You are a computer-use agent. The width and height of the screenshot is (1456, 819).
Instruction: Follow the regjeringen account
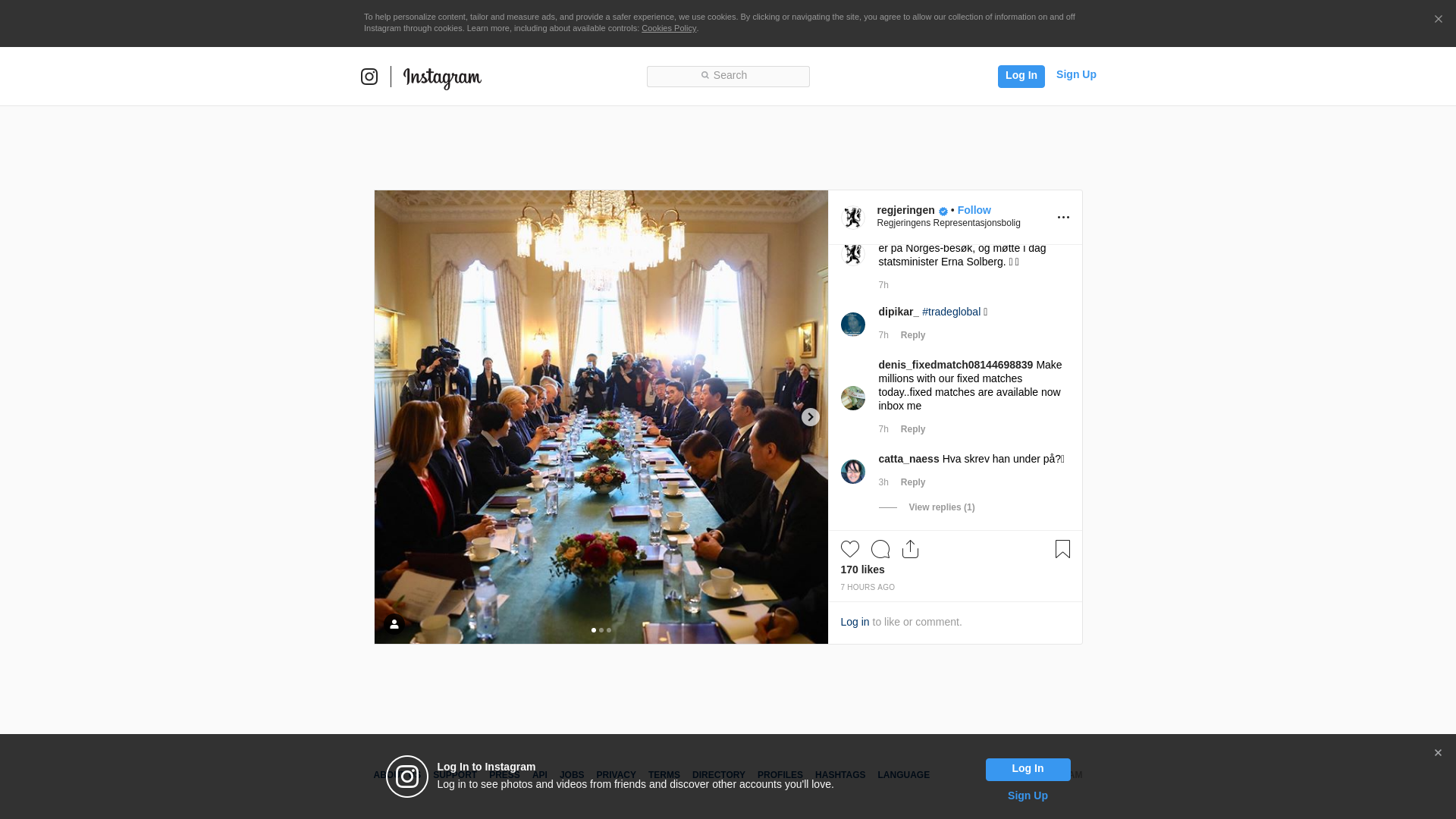click(974, 210)
